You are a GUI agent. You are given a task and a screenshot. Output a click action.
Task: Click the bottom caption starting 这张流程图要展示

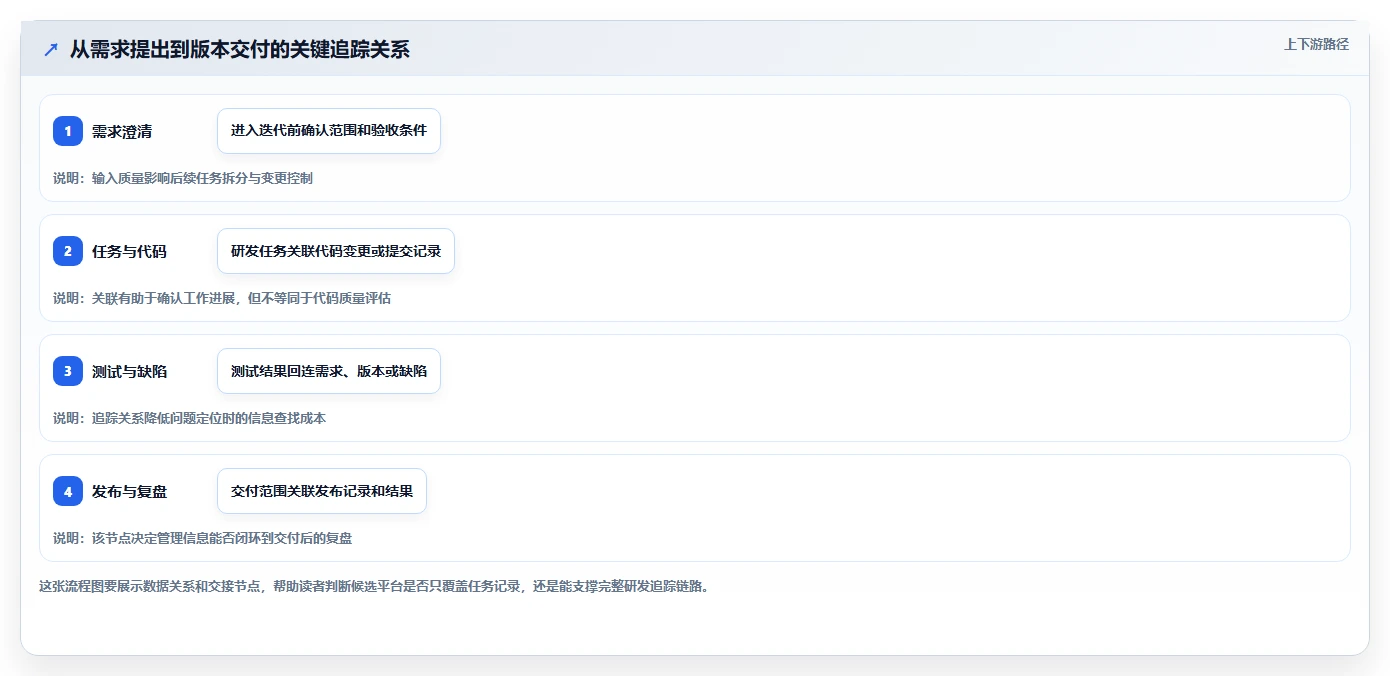tap(374, 586)
